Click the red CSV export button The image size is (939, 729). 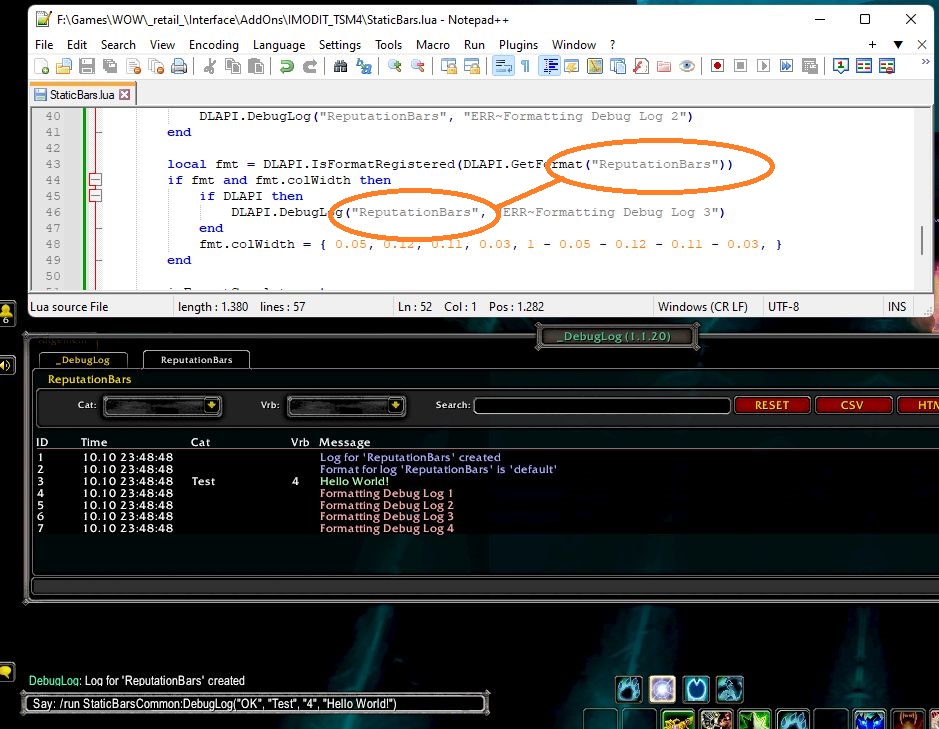coord(852,406)
